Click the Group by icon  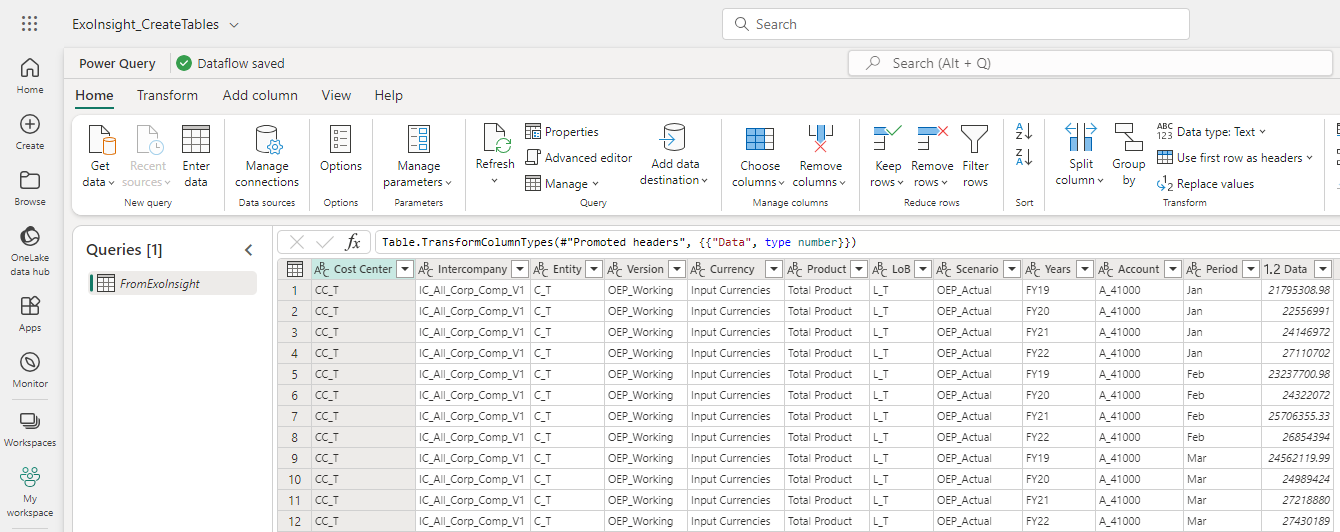click(1128, 140)
